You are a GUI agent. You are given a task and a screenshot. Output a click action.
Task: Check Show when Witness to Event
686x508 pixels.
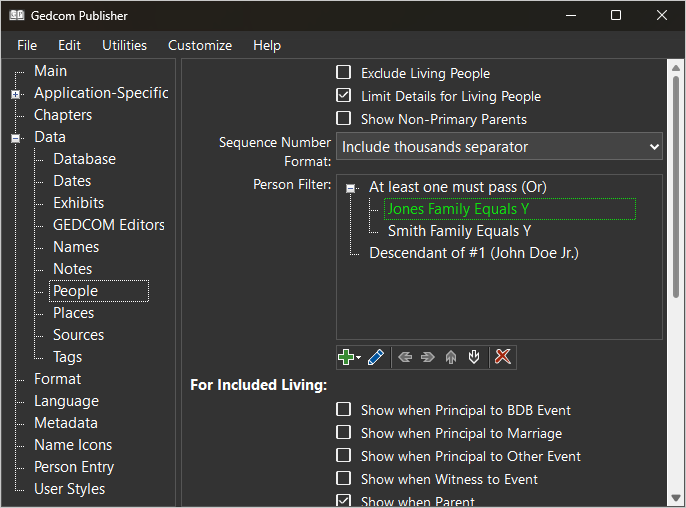pyautogui.click(x=343, y=478)
